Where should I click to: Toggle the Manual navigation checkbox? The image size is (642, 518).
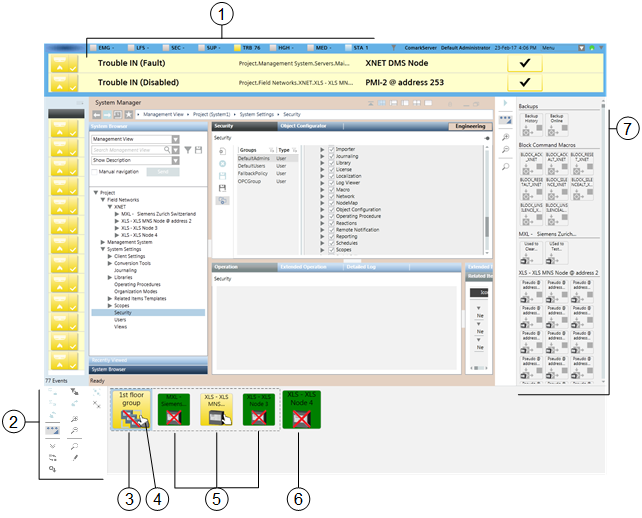96,172
